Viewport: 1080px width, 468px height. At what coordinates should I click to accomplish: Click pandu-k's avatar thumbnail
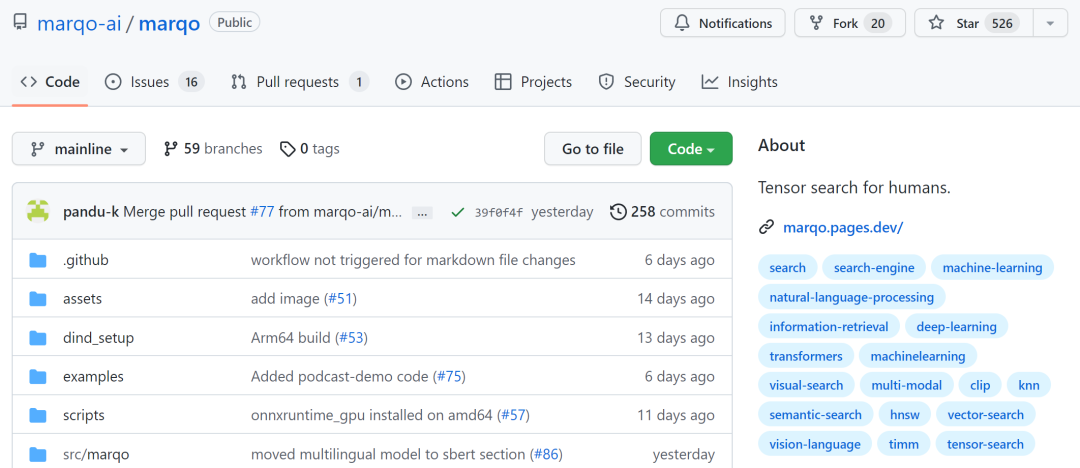tap(38, 212)
